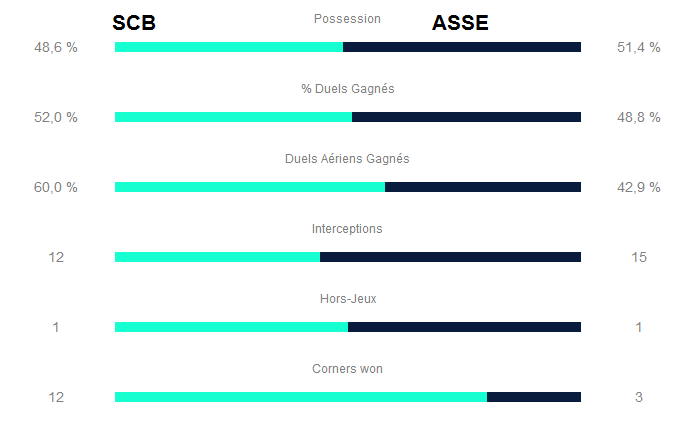Click the 60,0 % aerial duels value
Viewport: 696px width, 437px height.
pyautogui.click(x=56, y=187)
